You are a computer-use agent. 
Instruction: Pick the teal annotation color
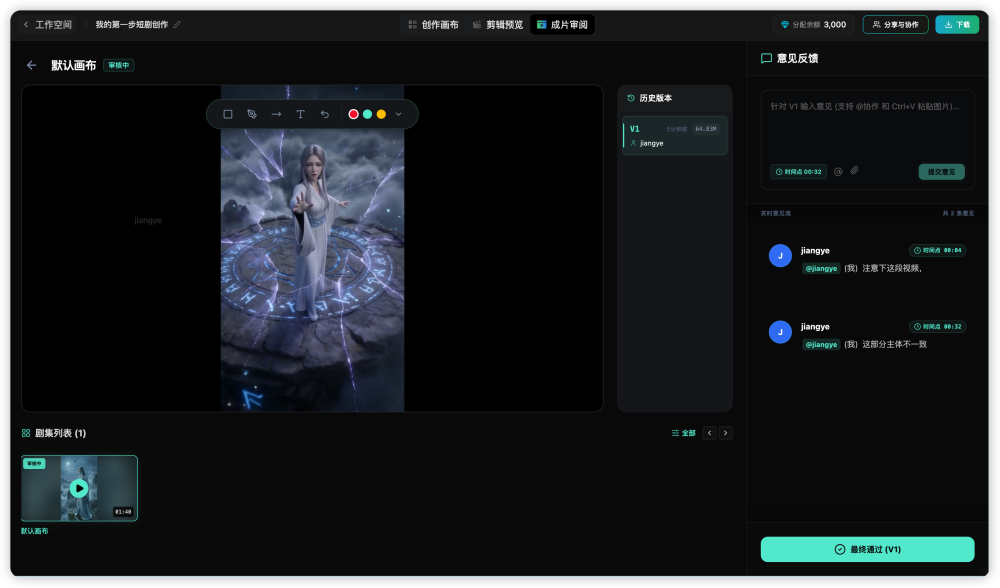pyautogui.click(x=367, y=114)
